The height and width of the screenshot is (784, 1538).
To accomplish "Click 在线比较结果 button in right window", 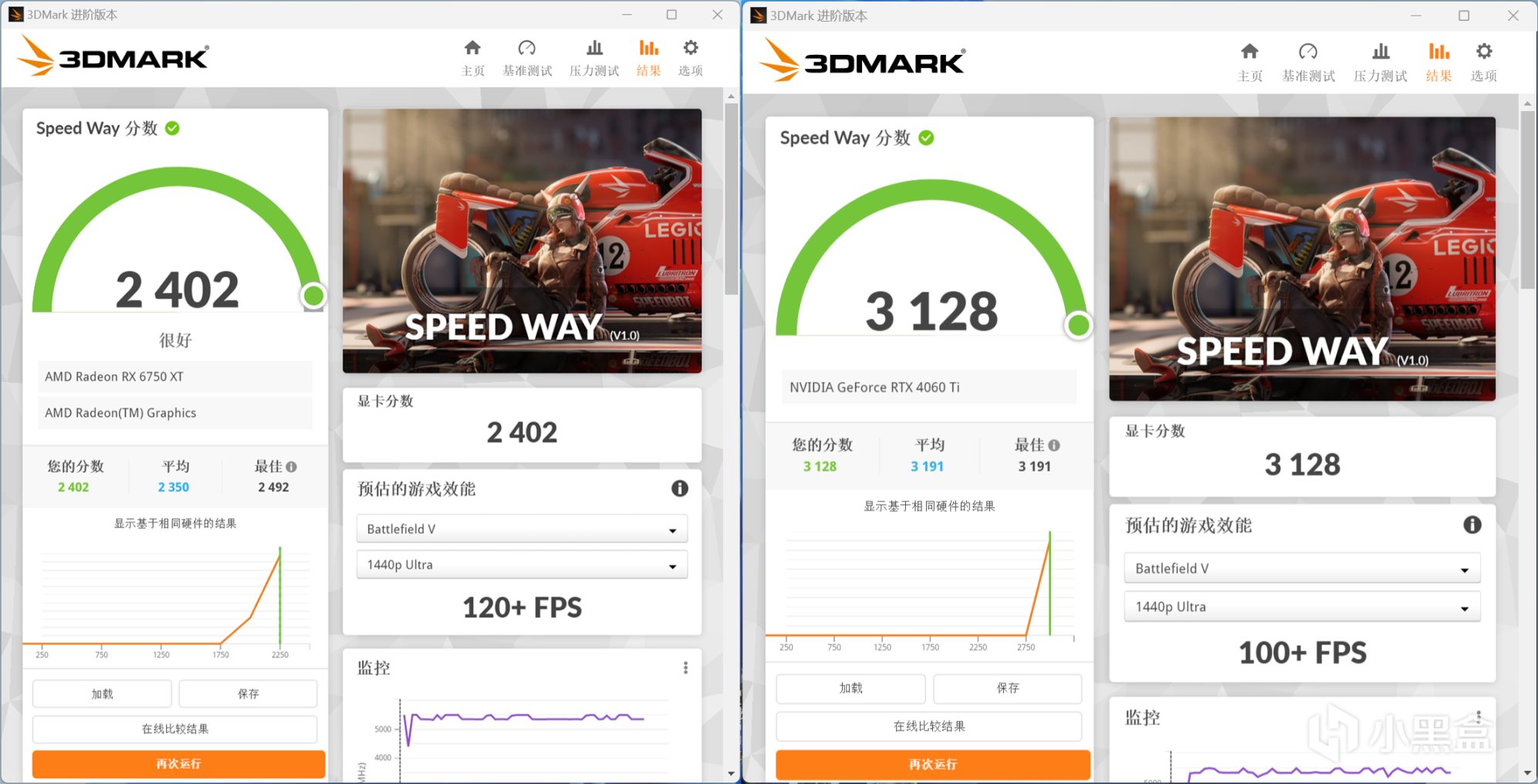I will 928,726.
